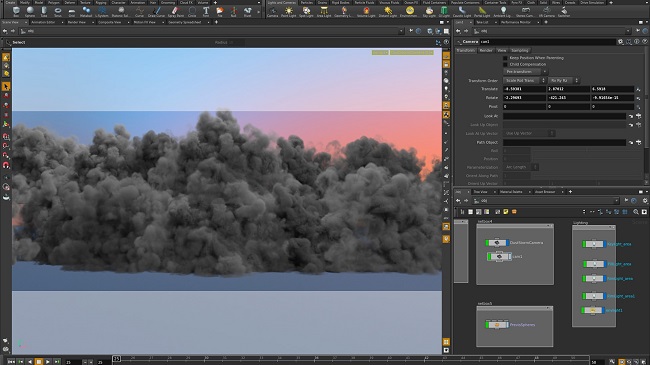
Task: Open the Geometry Spreadsheet pane tab
Action: tap(184, 22)
